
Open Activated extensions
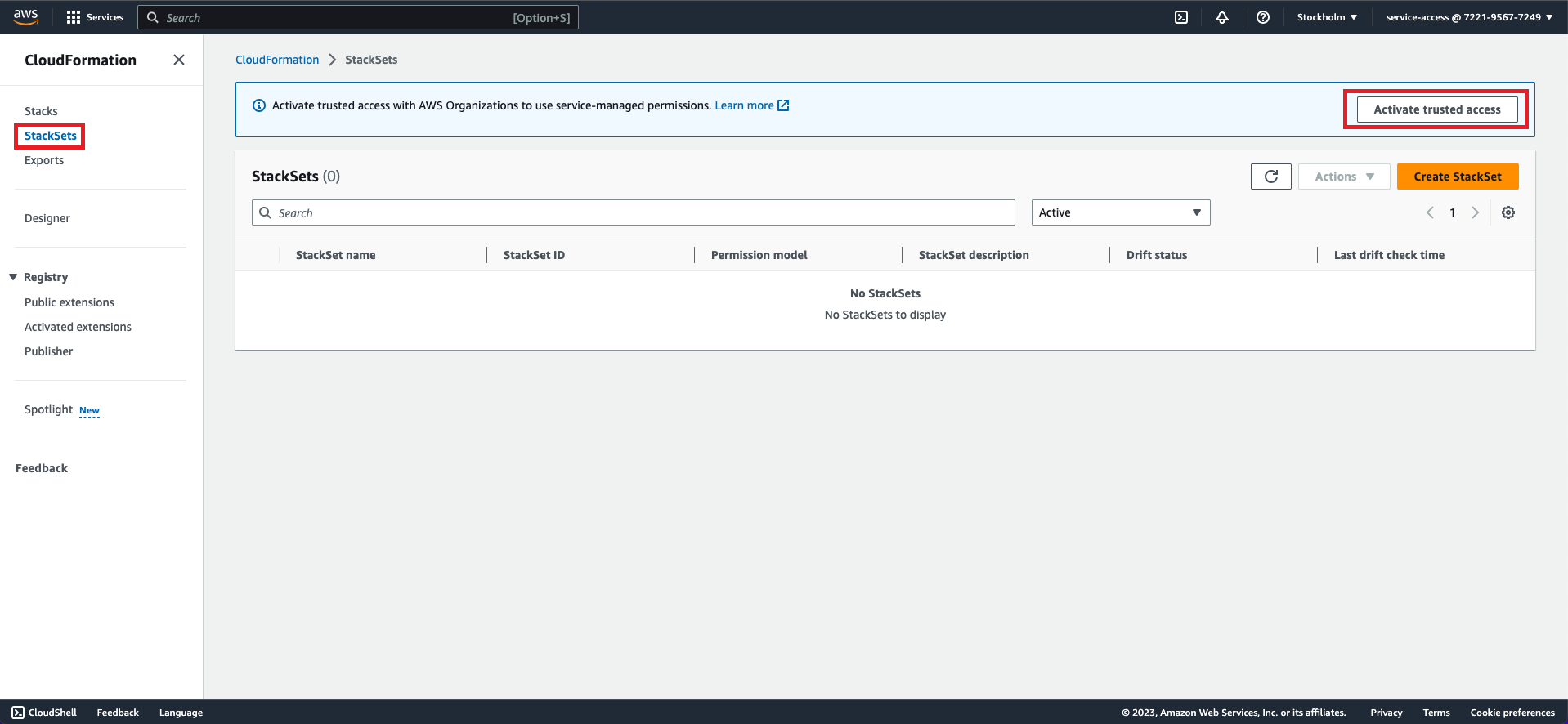point(78,327)
